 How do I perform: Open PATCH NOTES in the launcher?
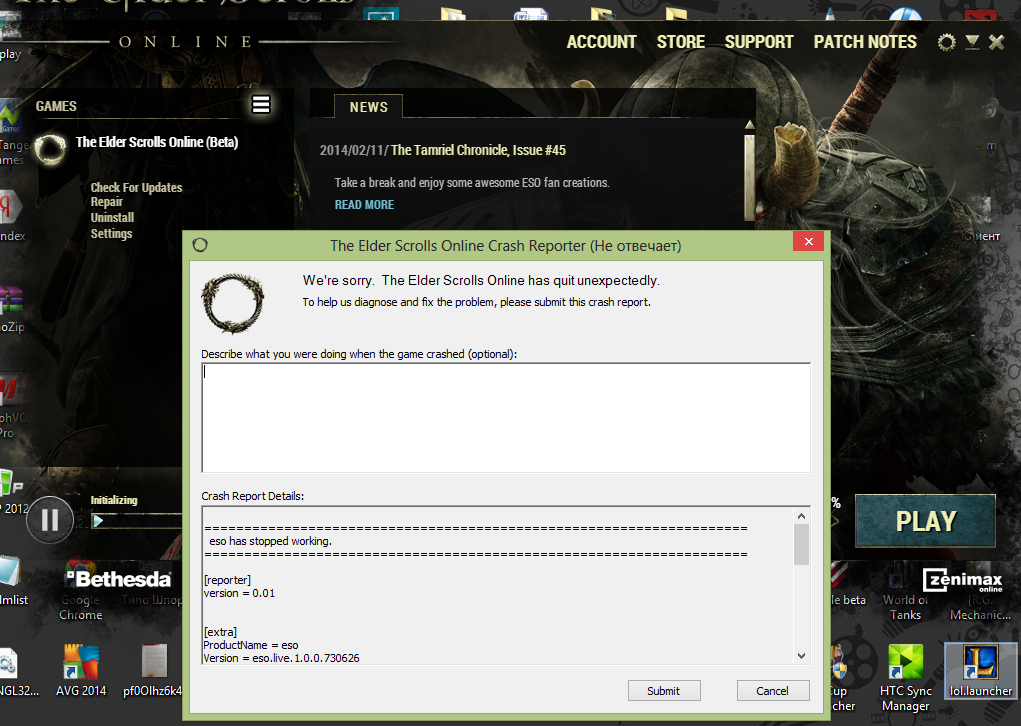865,42
